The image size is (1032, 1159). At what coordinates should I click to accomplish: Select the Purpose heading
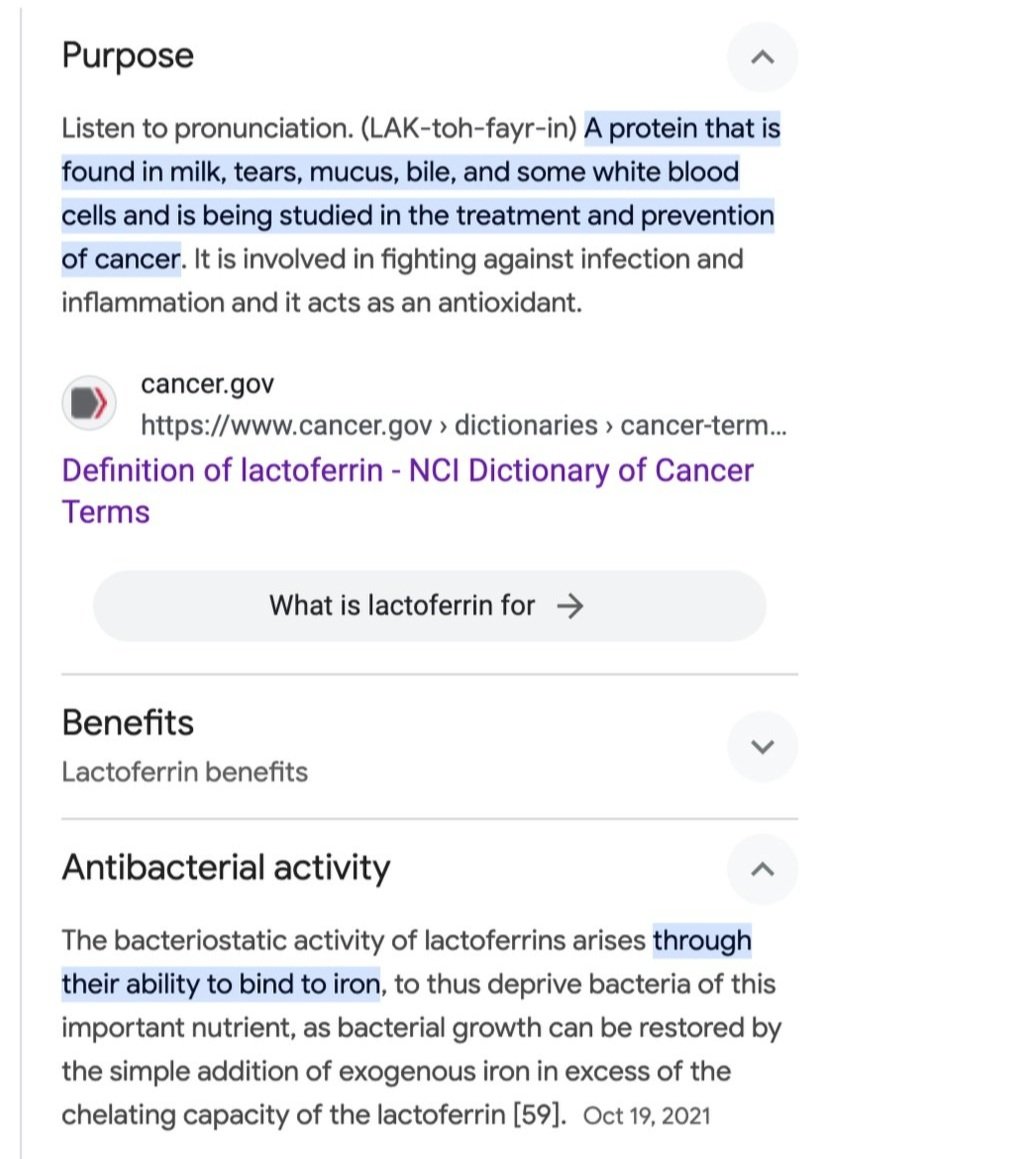click(128, 56)
